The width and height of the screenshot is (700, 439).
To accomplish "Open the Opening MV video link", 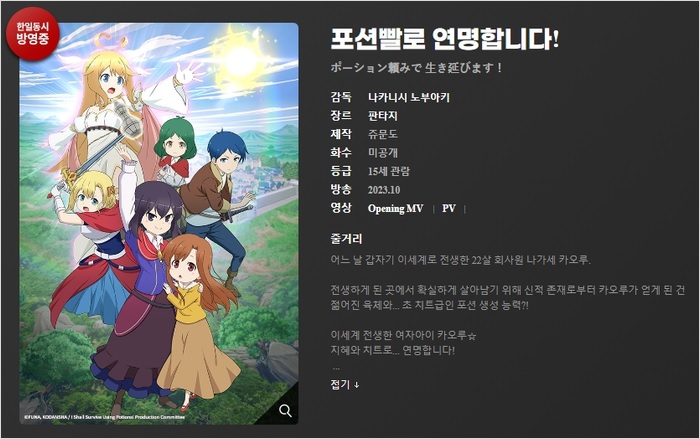I will pyautogui.click(x=395, y=209).
